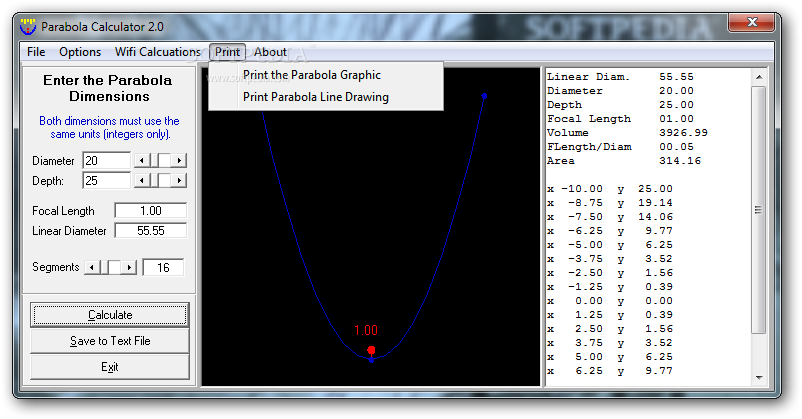The height and width of the screenshot is (419, 802).
Task: Click the Diameter slider thumb
Action: pyautogui.click(x=164, y=161)
